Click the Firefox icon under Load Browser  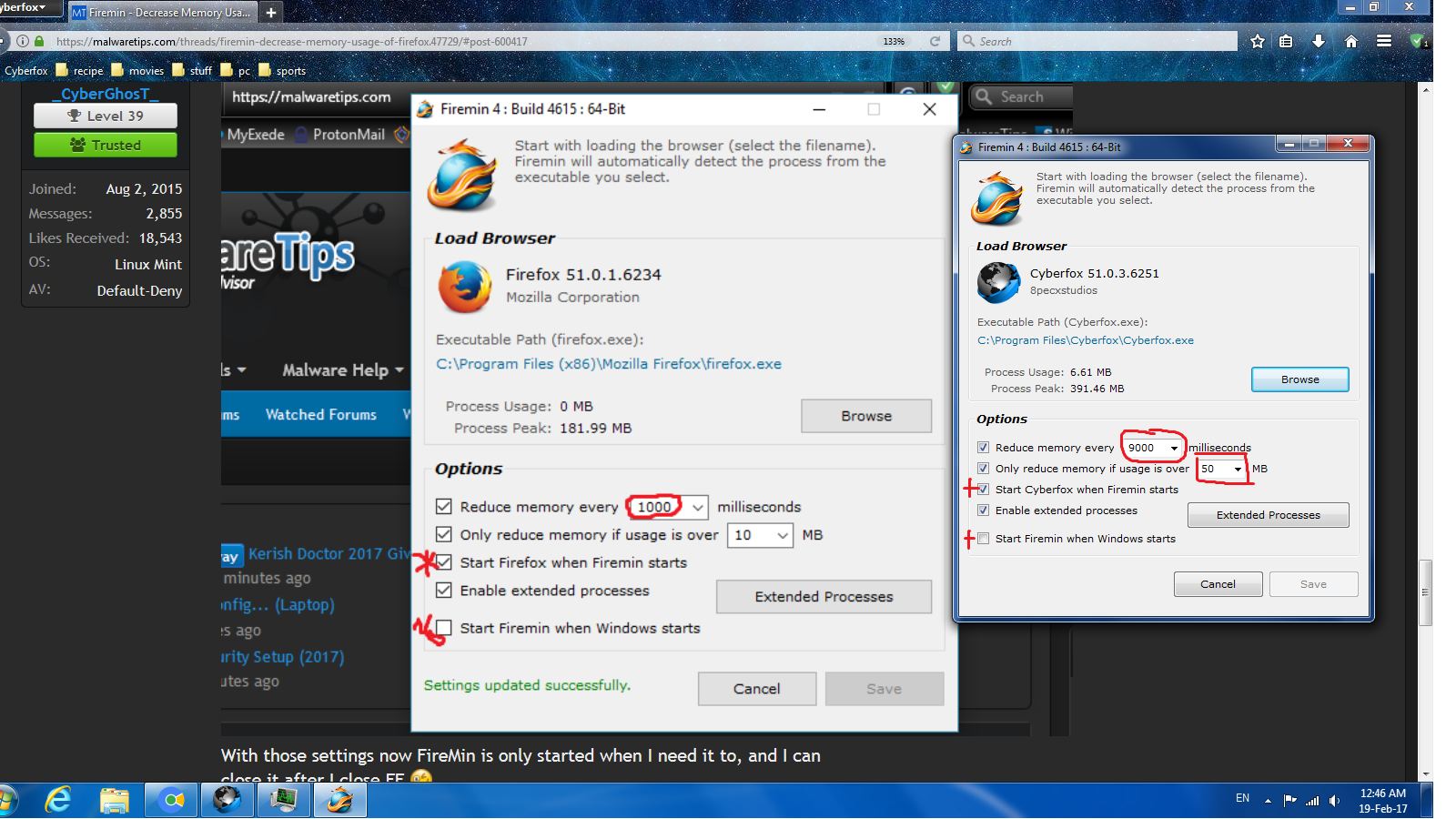click(465, 287)
